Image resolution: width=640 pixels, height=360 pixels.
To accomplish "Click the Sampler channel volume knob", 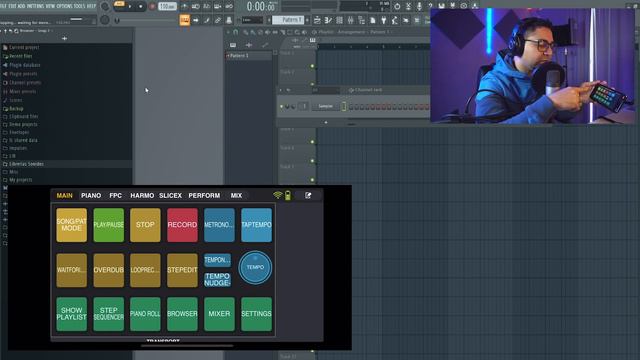I will click(x=293, y=107).
